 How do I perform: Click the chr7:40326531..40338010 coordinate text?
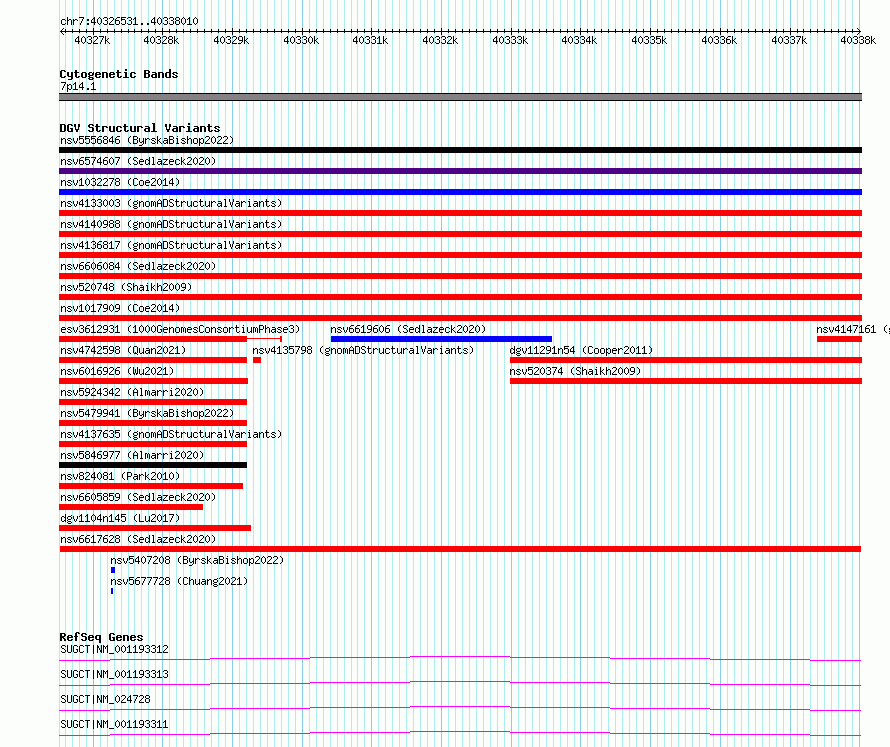point(129,21)
